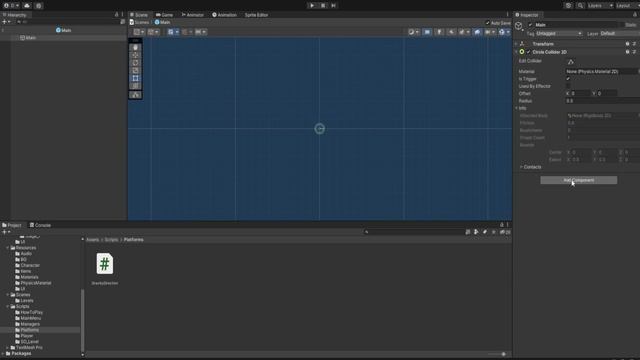Image resolution: width=640 pixels, height=360 pixels.
Task: Toggle hidden objects visibility in the scene toolbar
Action: tap(477, 32)
